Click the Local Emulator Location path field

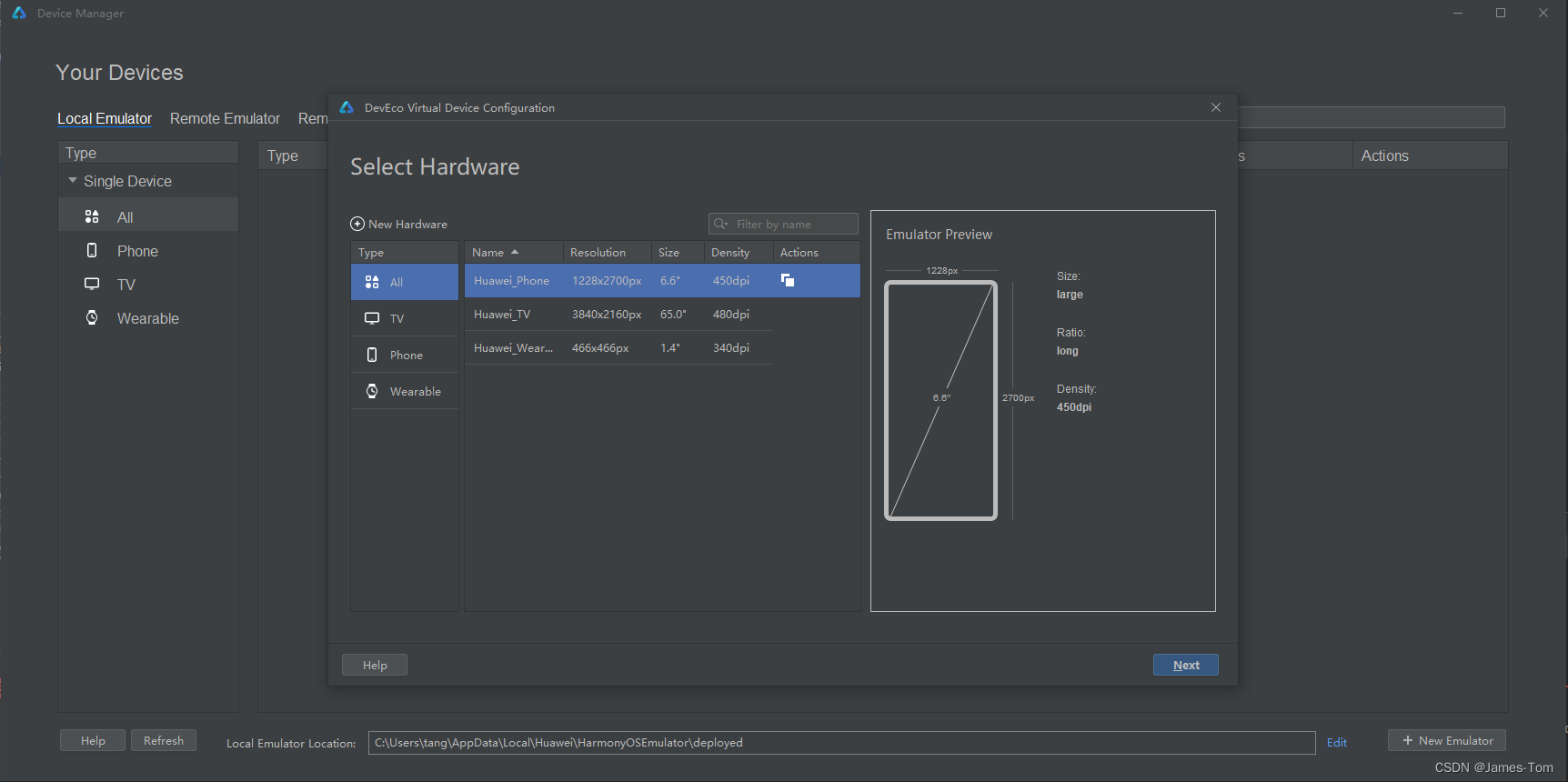[x=841, y=743]
